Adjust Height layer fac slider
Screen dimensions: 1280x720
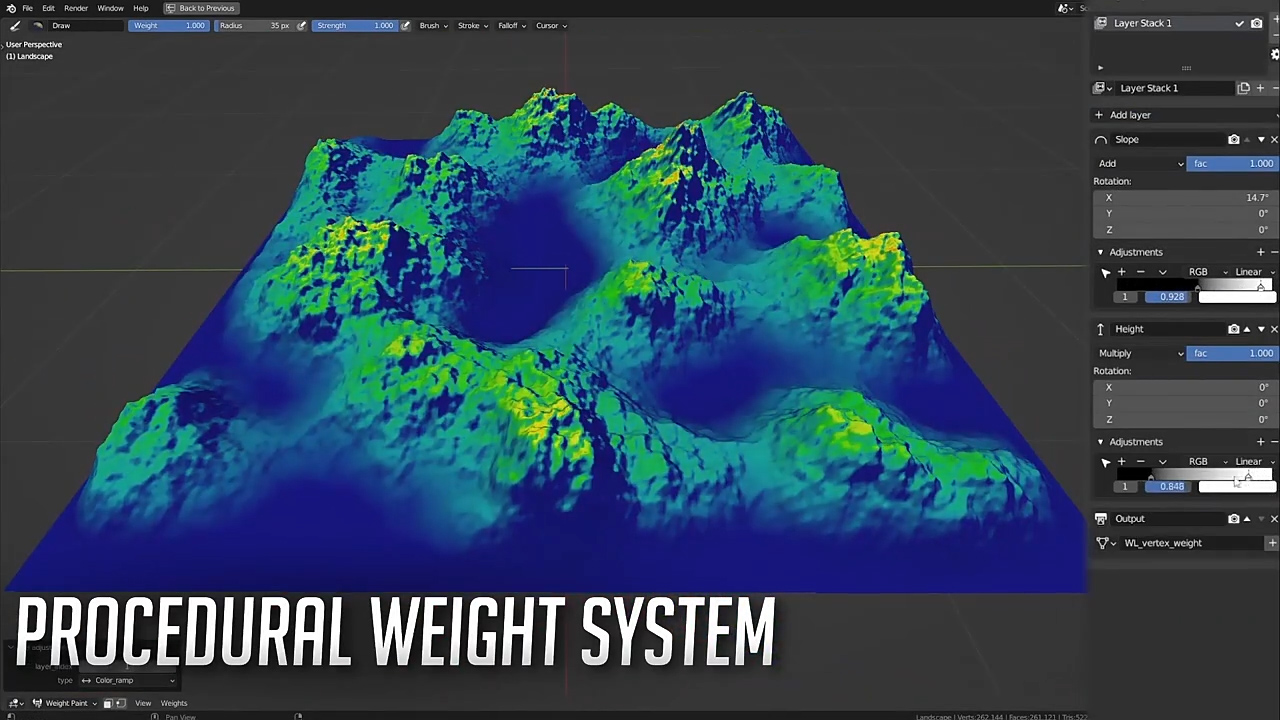(1232, 353)
